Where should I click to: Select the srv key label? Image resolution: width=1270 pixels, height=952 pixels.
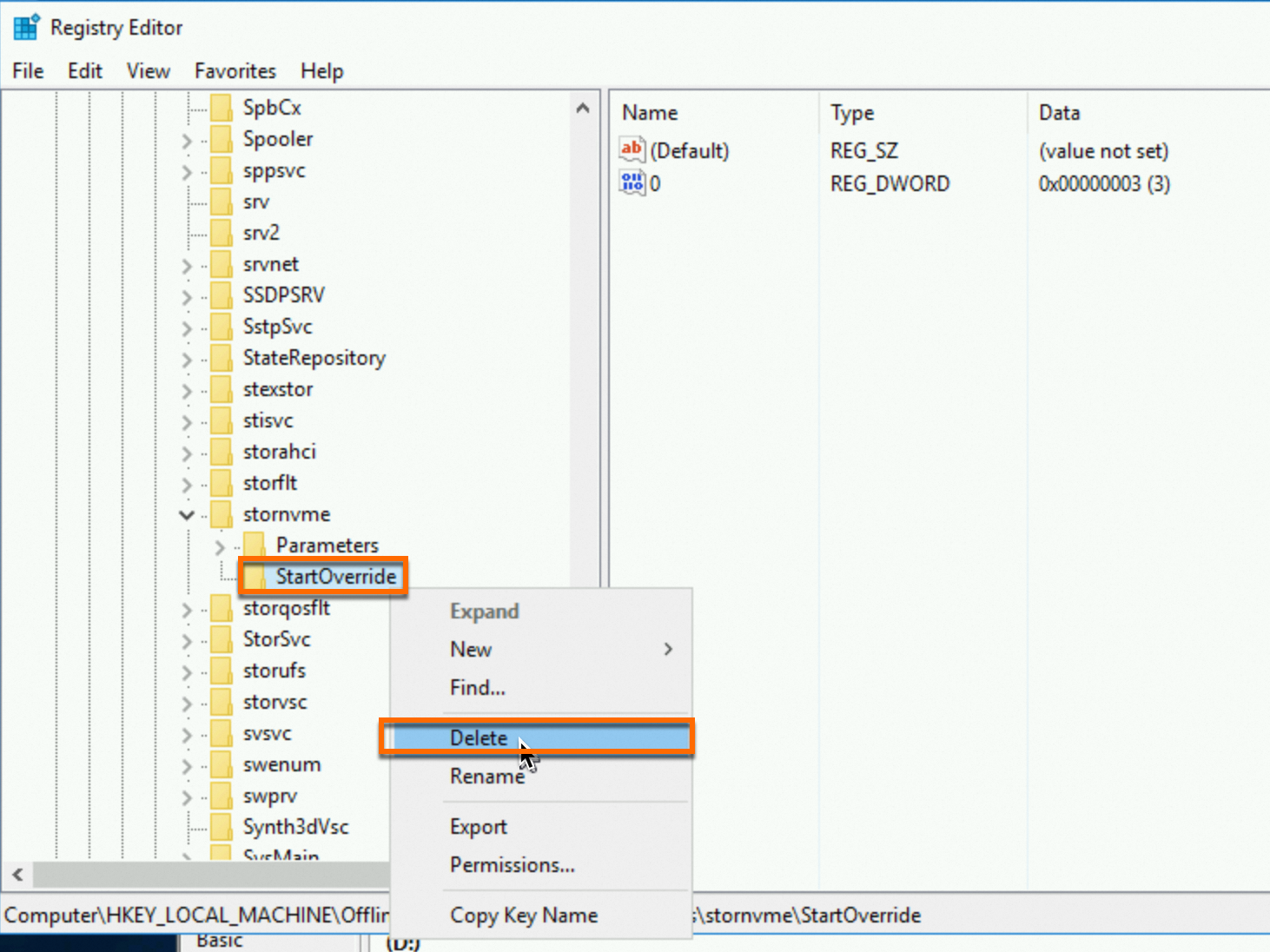click(x=256, y=202)
